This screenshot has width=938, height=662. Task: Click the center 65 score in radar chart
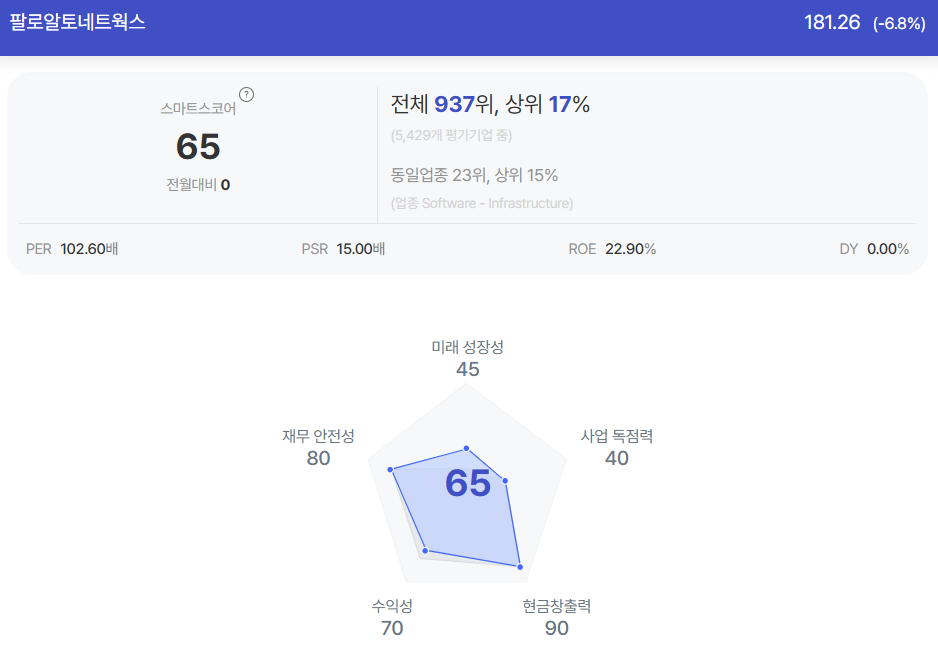coord(468,483)
